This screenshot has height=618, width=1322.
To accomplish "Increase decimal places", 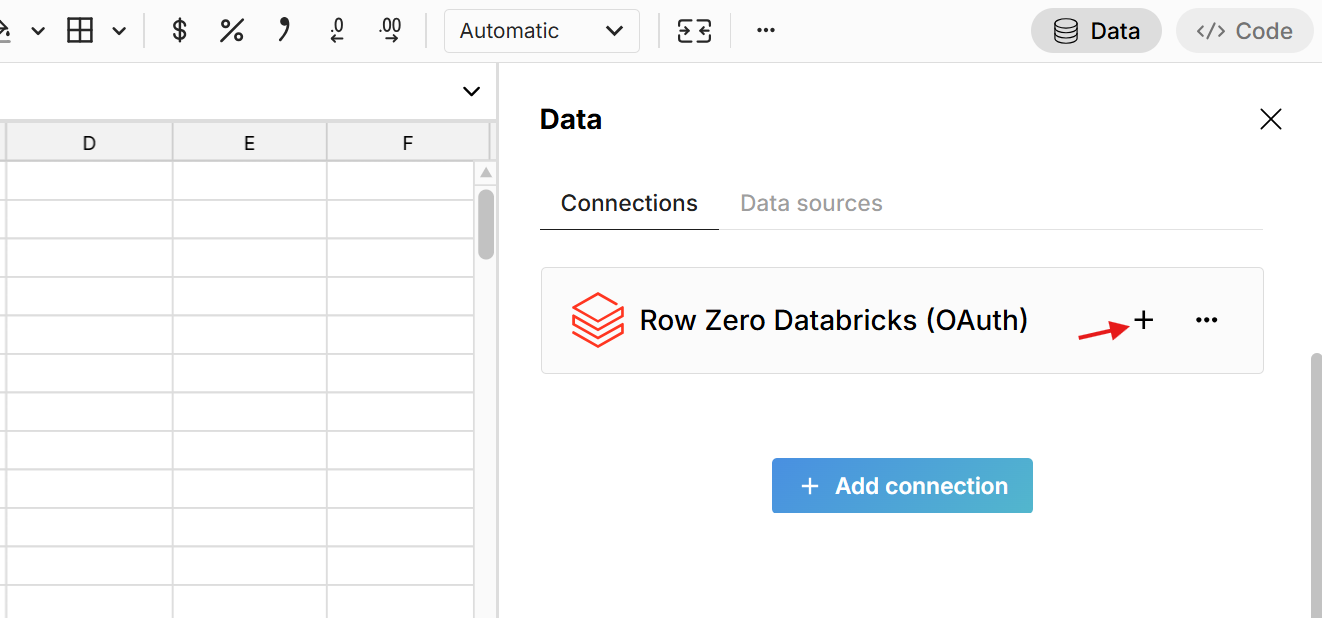I will coord(389,31).
